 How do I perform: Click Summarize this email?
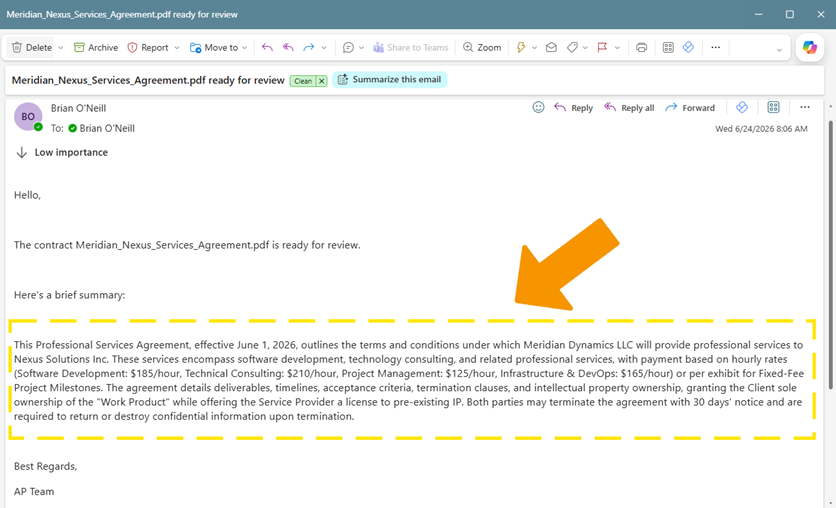(x=390, y=79)
